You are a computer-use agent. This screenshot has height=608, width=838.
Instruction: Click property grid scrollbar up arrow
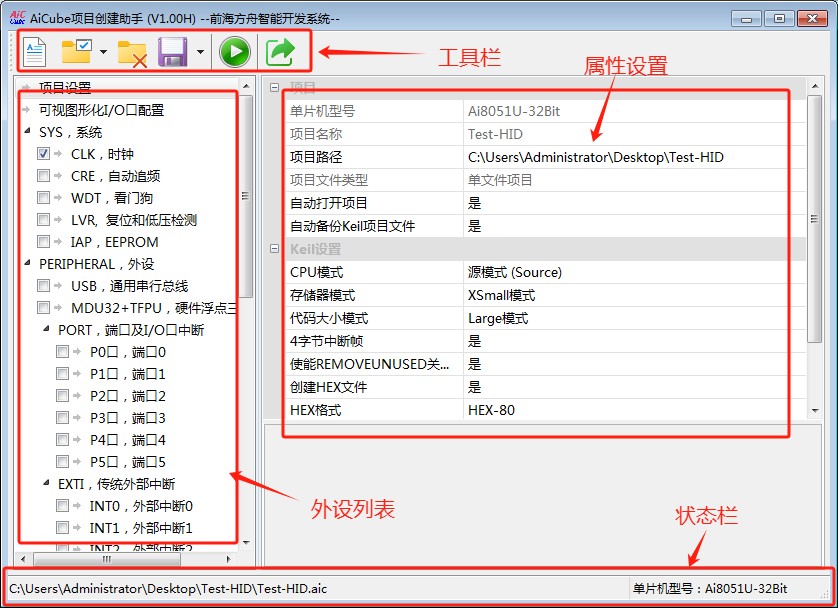[x=814, y=86]
